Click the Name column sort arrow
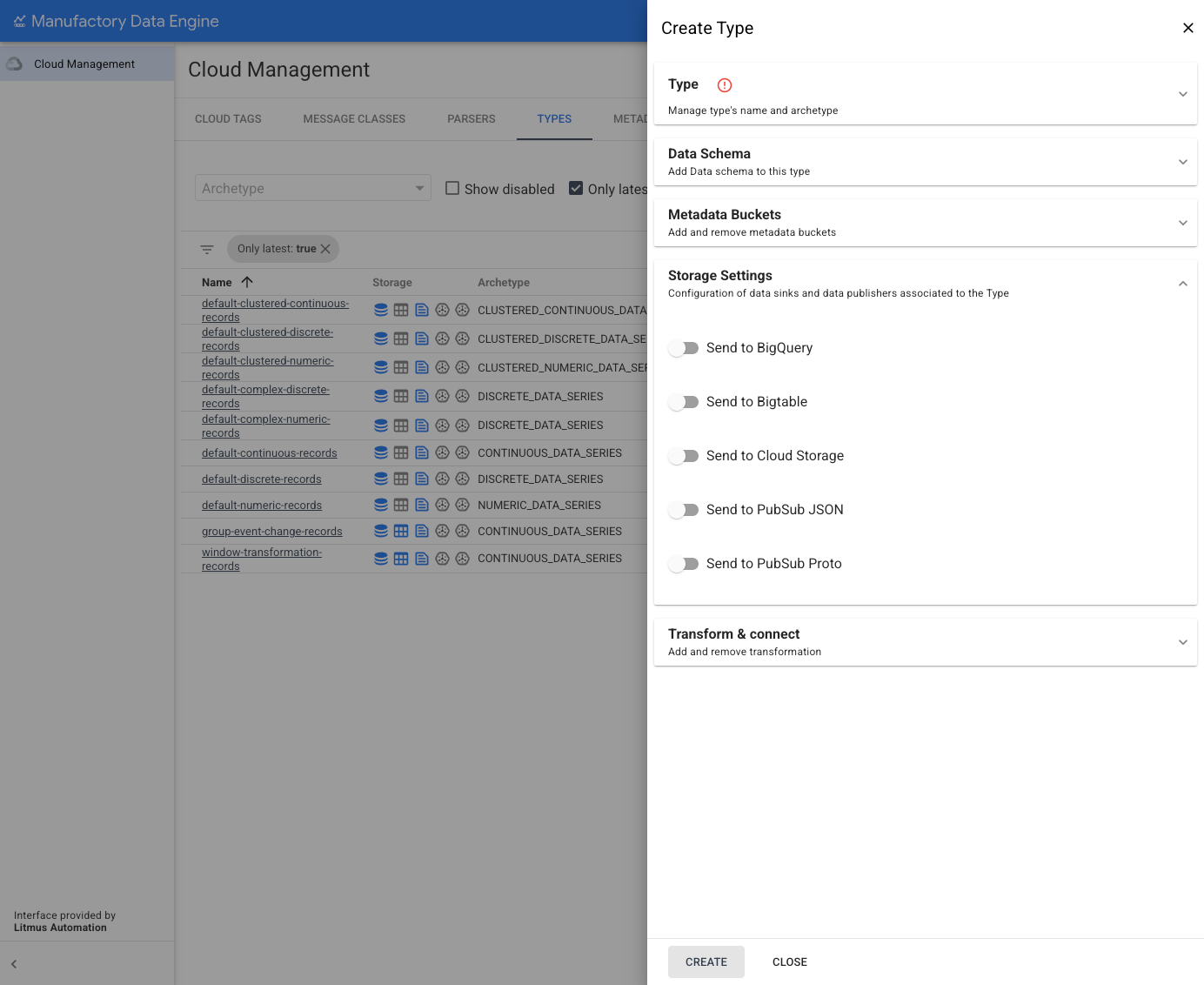This screenshot has height=985, width=1204. point(247,282)
